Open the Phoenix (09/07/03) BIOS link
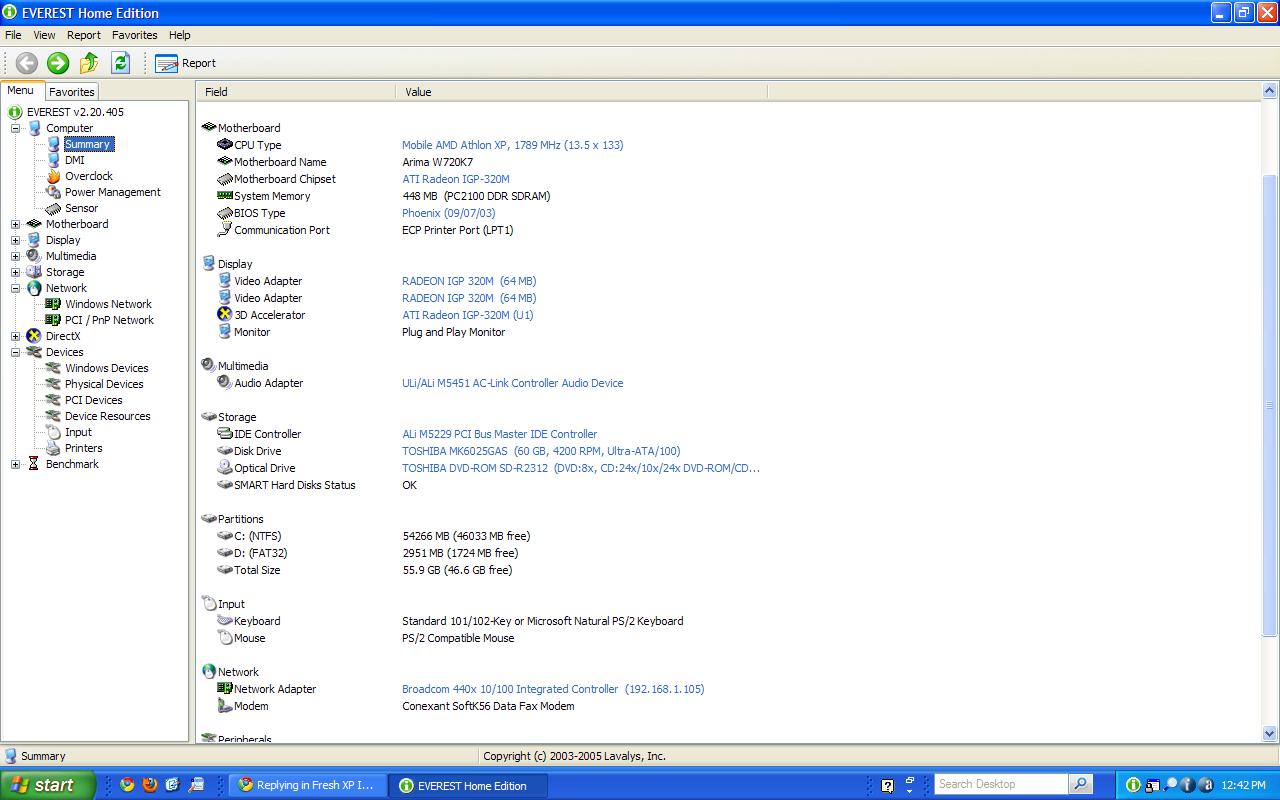1280x800 pixels. pyautogui.click(x=448, y=213)
